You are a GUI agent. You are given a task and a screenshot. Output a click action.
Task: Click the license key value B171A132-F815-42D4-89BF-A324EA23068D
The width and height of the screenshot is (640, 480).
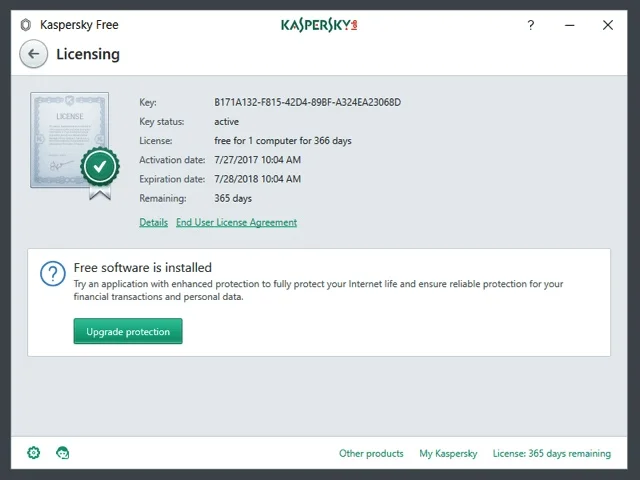(307, 102)
